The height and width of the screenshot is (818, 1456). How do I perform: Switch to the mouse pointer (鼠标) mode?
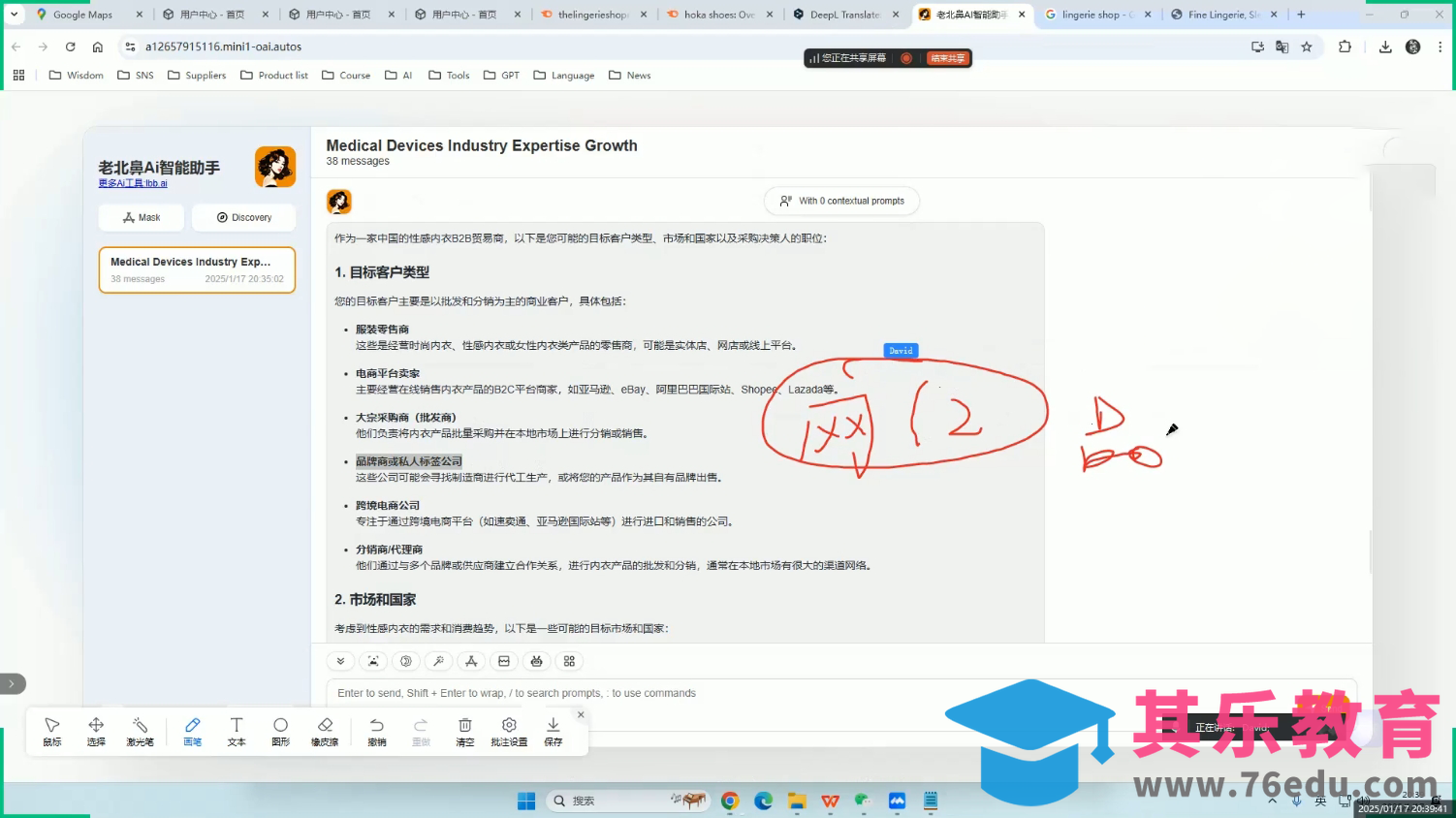click(x=52, y=731)
